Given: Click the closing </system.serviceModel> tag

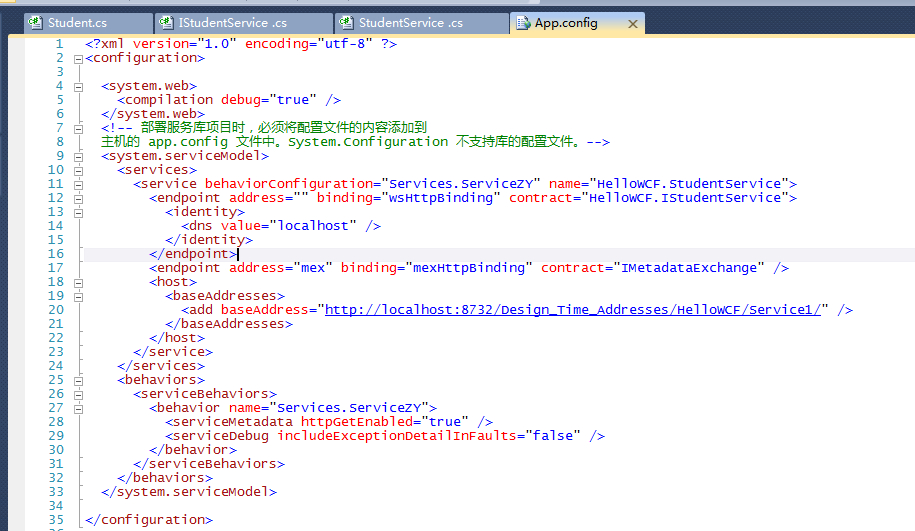Looking at the screenshot, I should click(x=189, y=492).
